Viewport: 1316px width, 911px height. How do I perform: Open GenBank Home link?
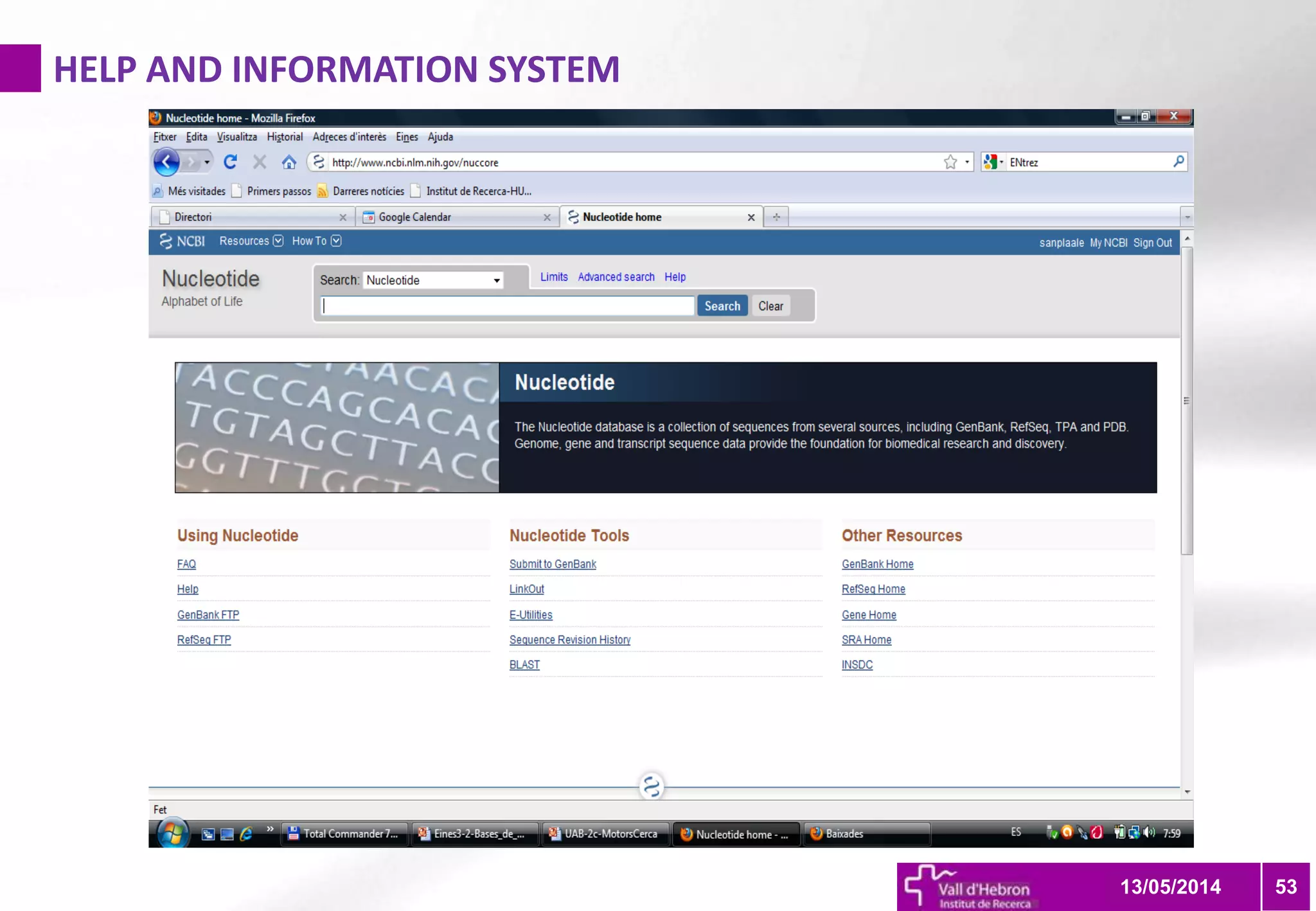pyautogui.click(x=877, y=564)
